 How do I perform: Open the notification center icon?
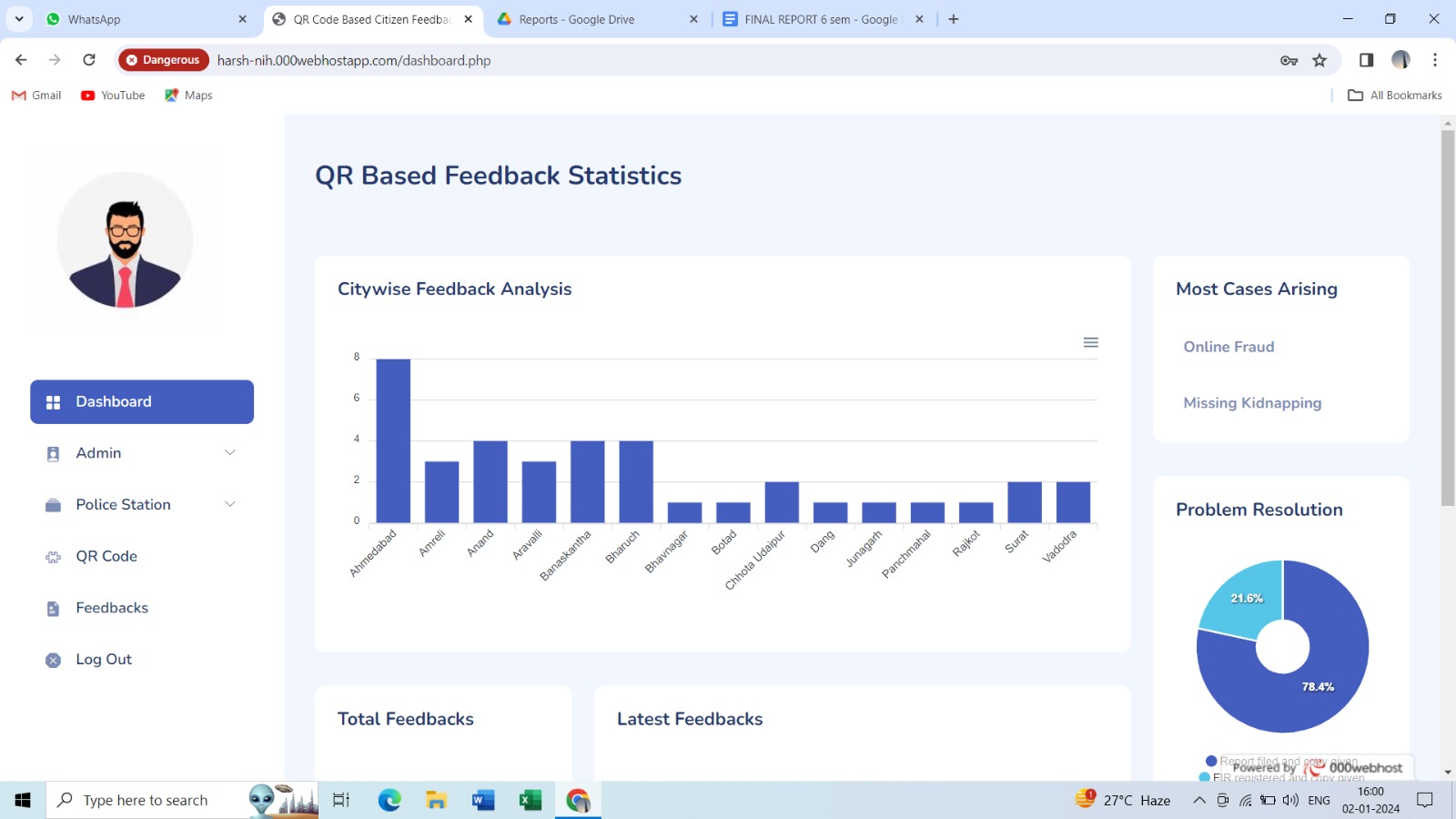point(1425,801)
